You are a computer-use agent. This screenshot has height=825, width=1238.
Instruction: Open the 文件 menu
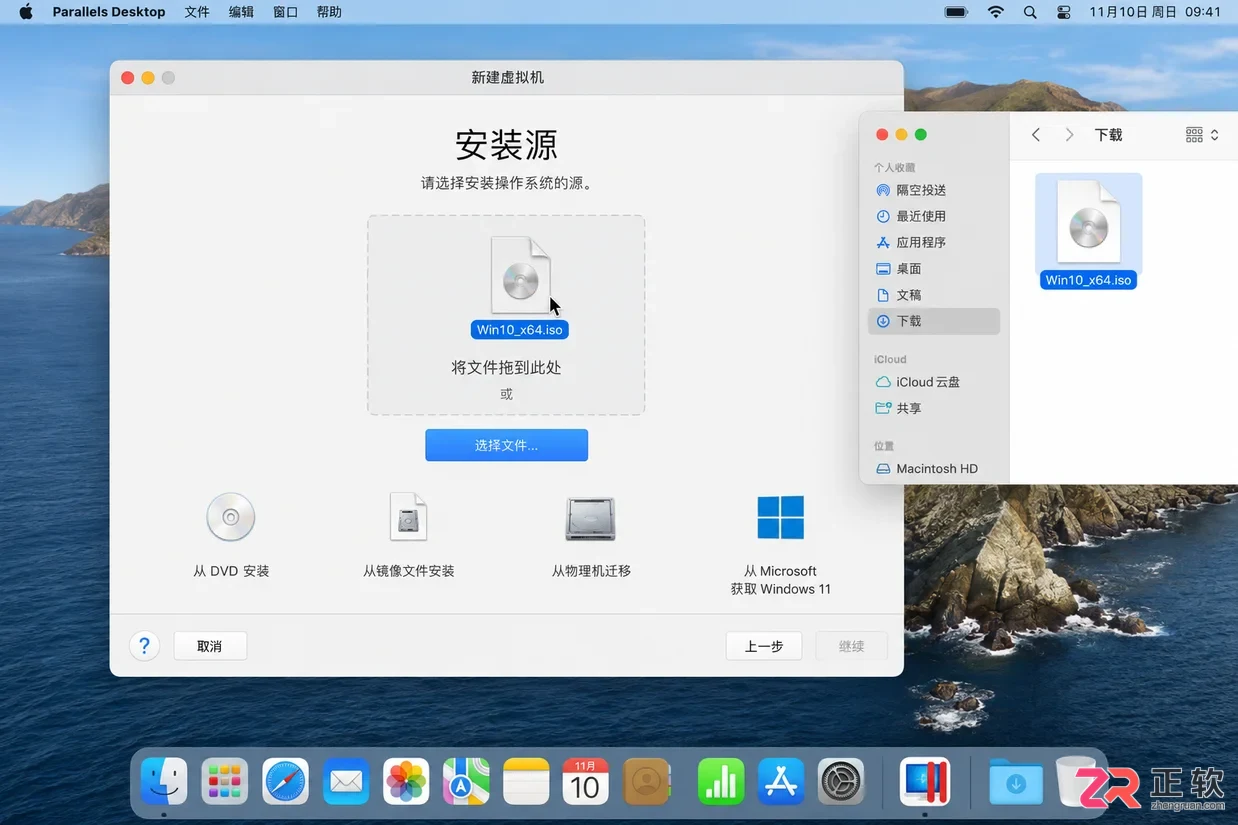pos(197,12)
